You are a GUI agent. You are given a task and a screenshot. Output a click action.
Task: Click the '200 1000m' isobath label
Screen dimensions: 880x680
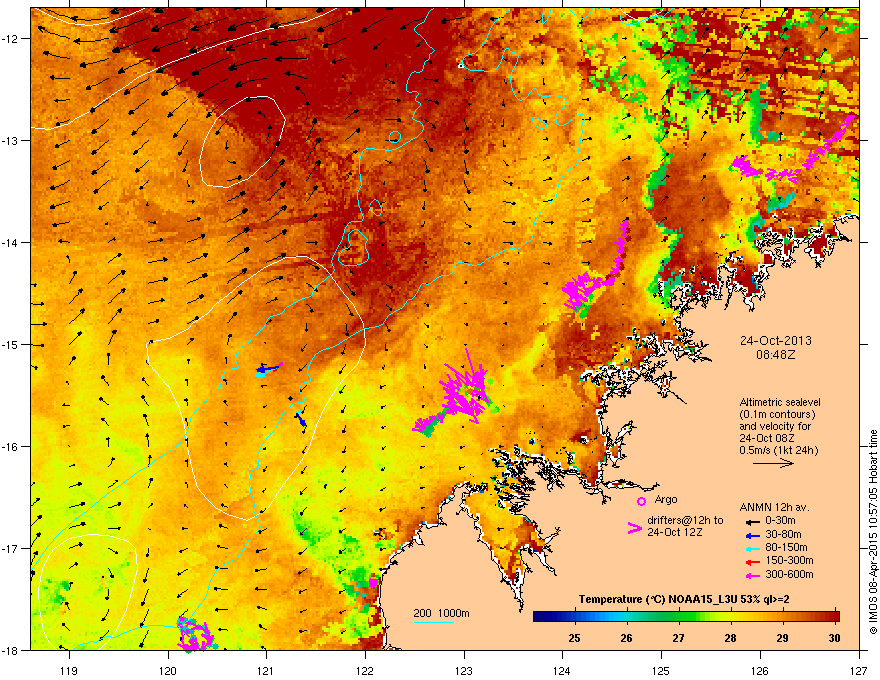(x=441, y=613)
